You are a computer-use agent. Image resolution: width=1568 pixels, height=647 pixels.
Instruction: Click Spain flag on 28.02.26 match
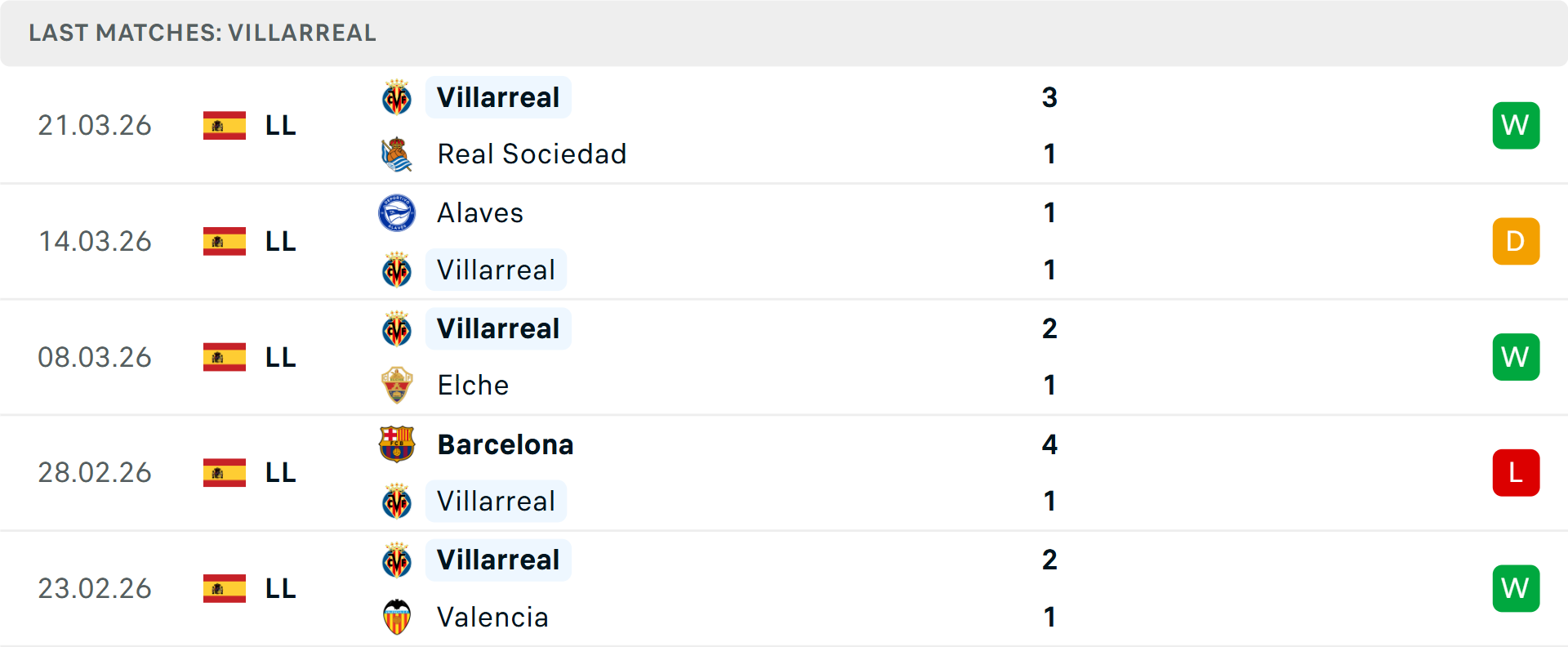point(225,473)
